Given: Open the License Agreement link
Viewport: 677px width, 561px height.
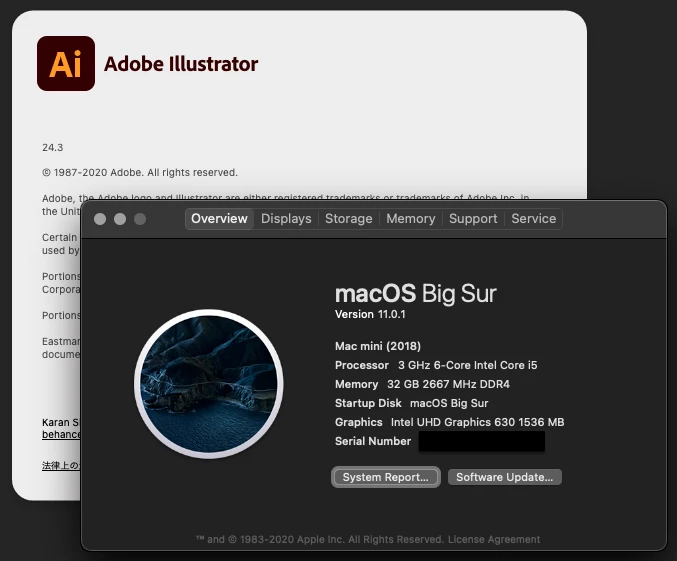Looking at the screenshot, I should (494, 539).
